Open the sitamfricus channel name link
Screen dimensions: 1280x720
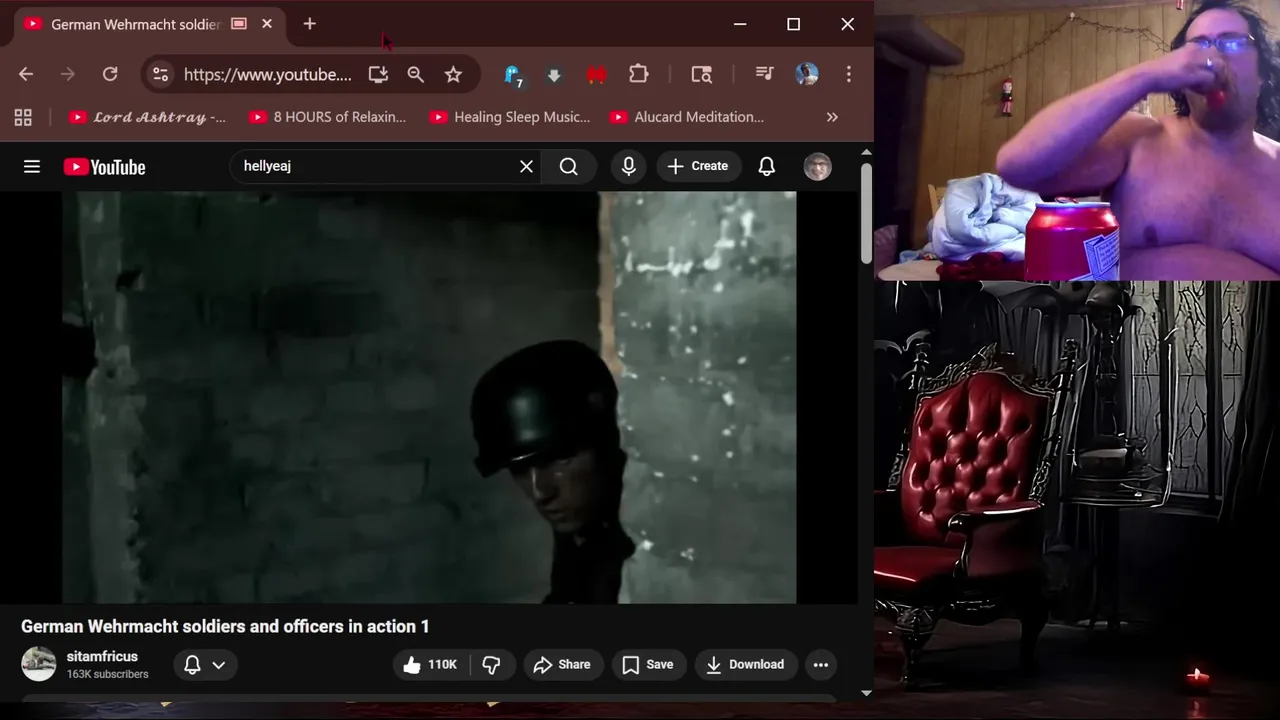[102, 657]
